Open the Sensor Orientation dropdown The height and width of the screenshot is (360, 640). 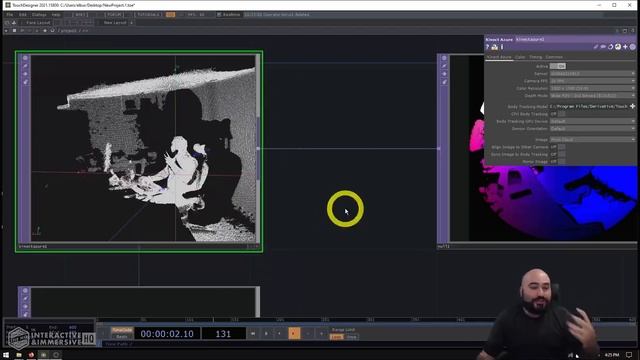pos(592,129)
